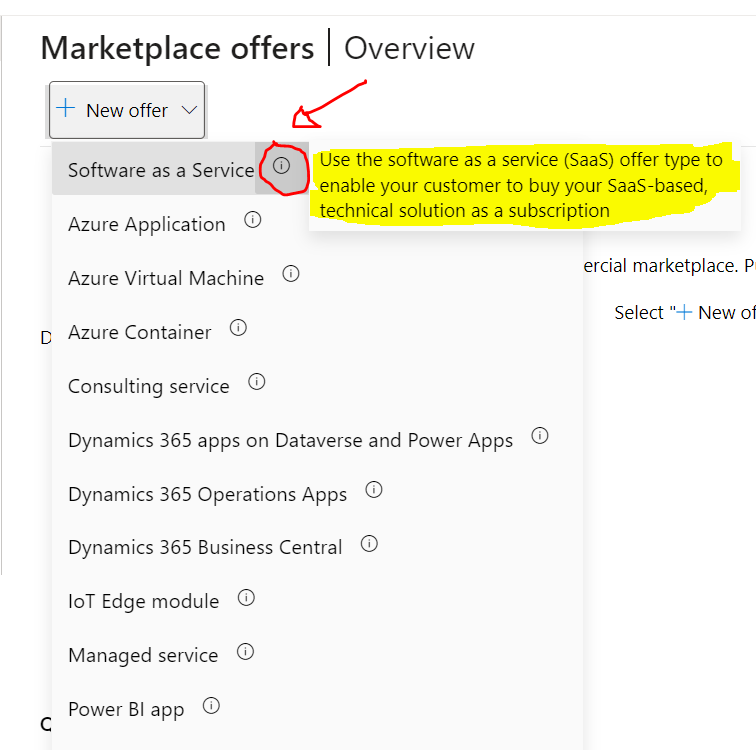Click the info icon beside Managed service
This screenshot has height=750, width=756.
pyautogui.click(x=245, y=652)
